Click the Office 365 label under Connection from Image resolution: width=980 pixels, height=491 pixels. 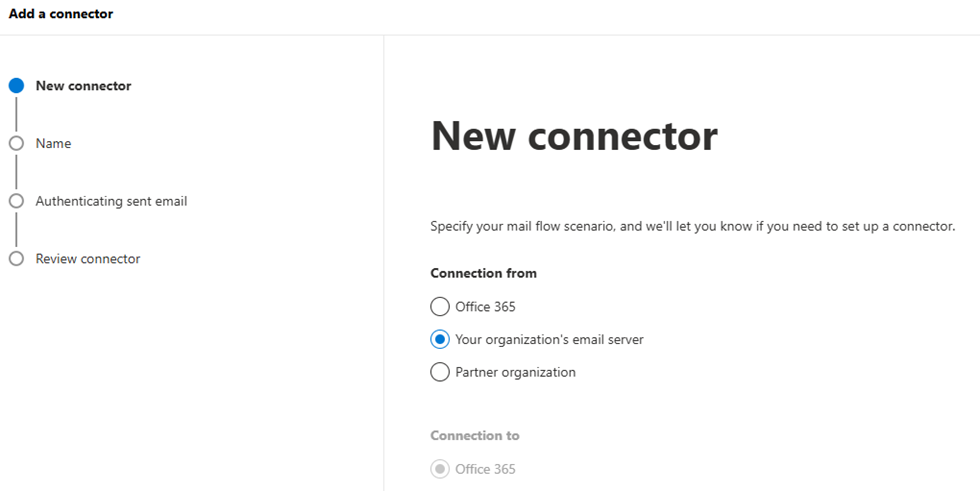click(485, 307)
